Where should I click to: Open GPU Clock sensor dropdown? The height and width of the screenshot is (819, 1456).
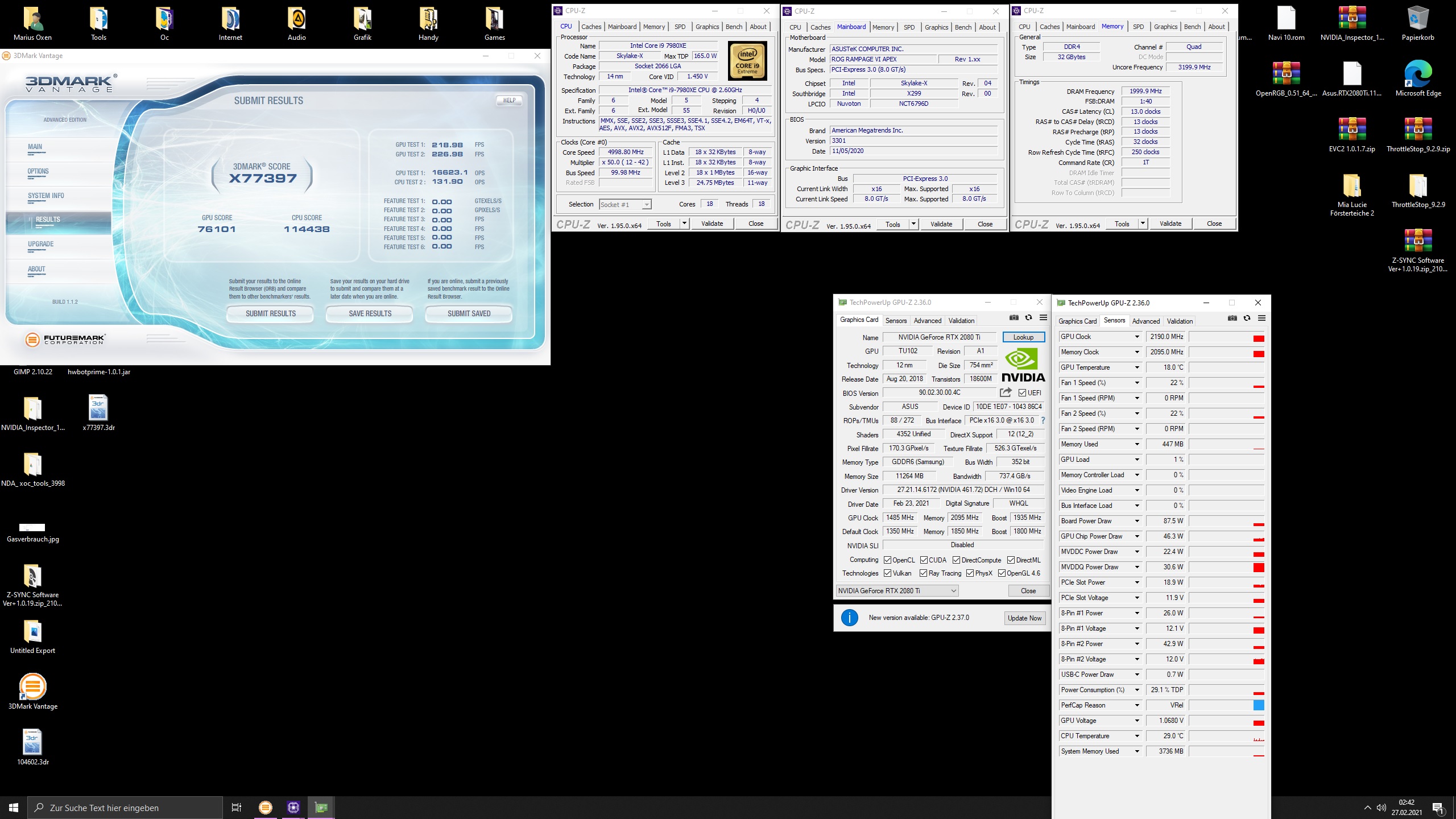(x=1137, y=337)
